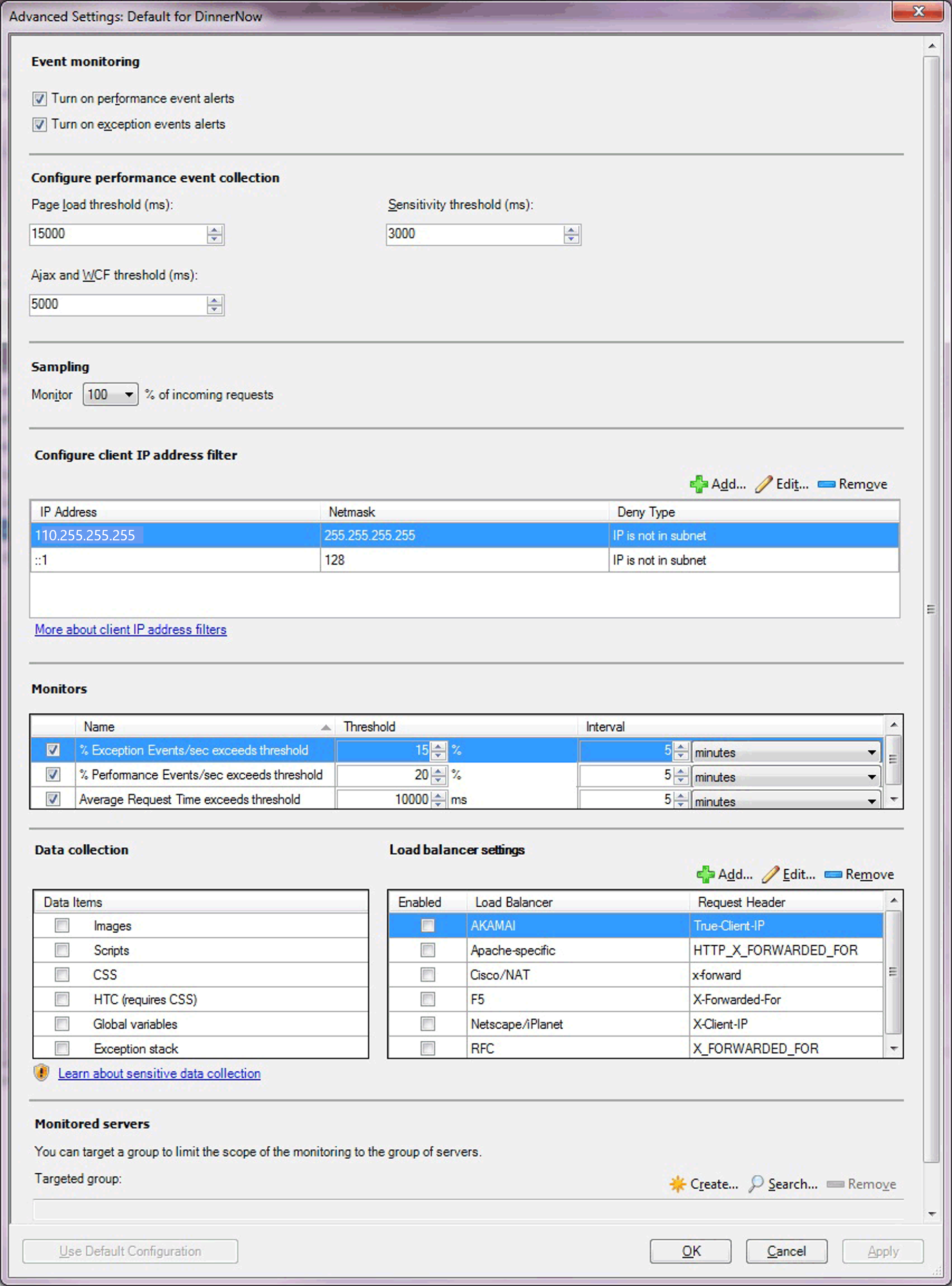Adjust Exception Events interval spinner
This screenshot has width=952, height=1286.
point(681,750)
